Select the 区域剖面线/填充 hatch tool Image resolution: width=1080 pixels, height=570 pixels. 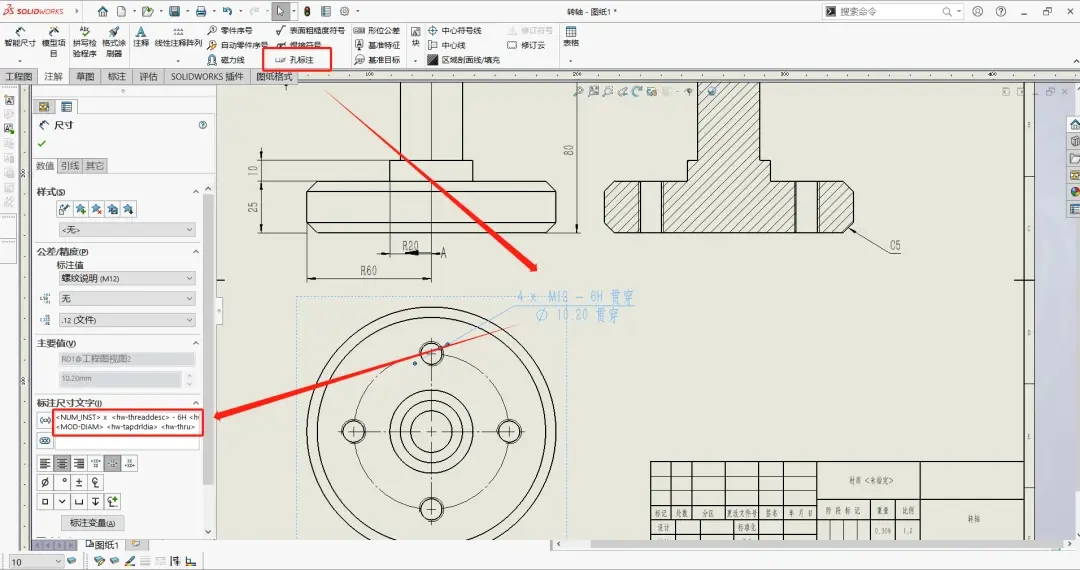click(x=464, y=60)
